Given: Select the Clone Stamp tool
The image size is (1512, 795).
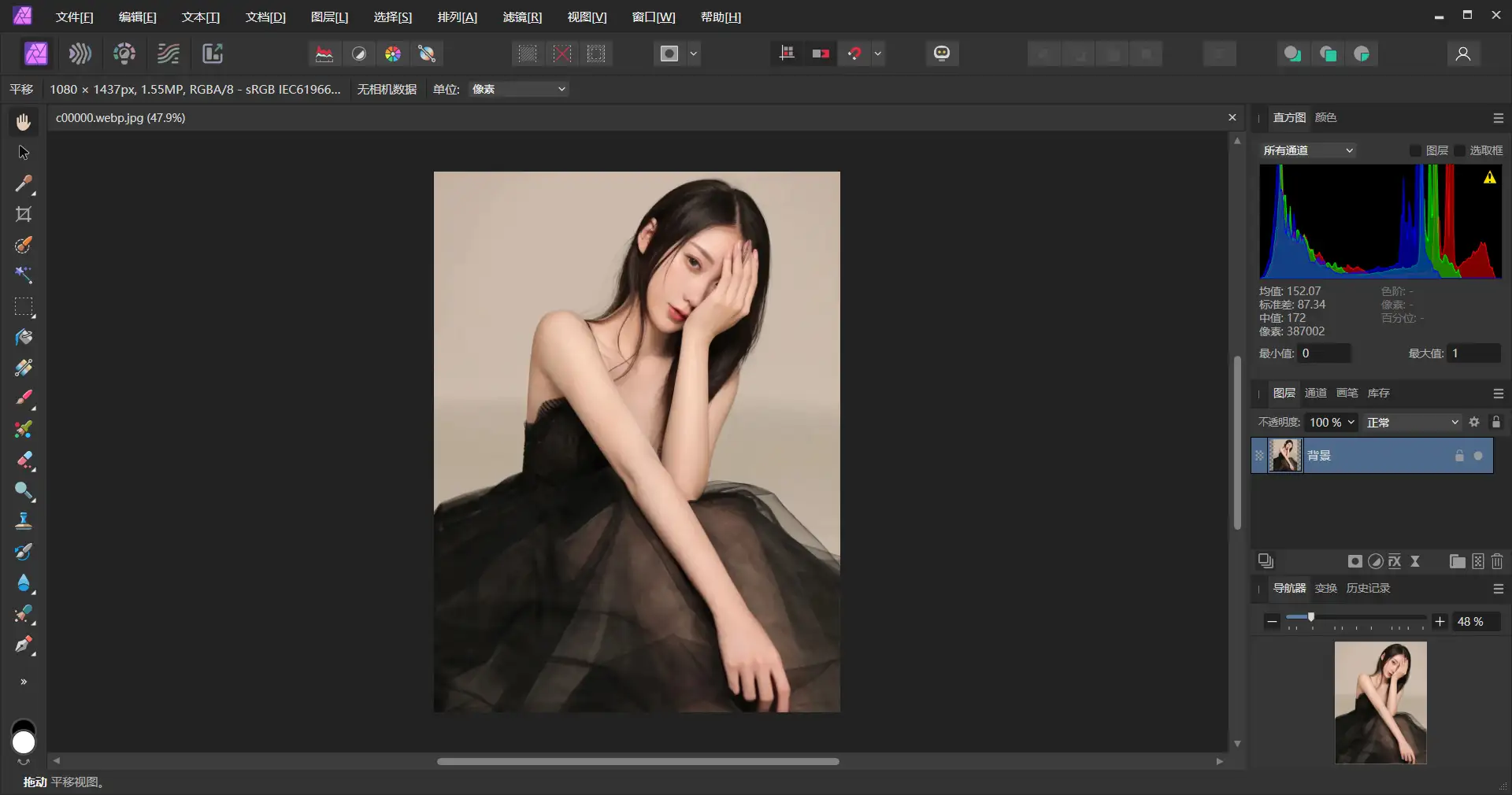Looking at the screenshot, I should tap(23, 521).
